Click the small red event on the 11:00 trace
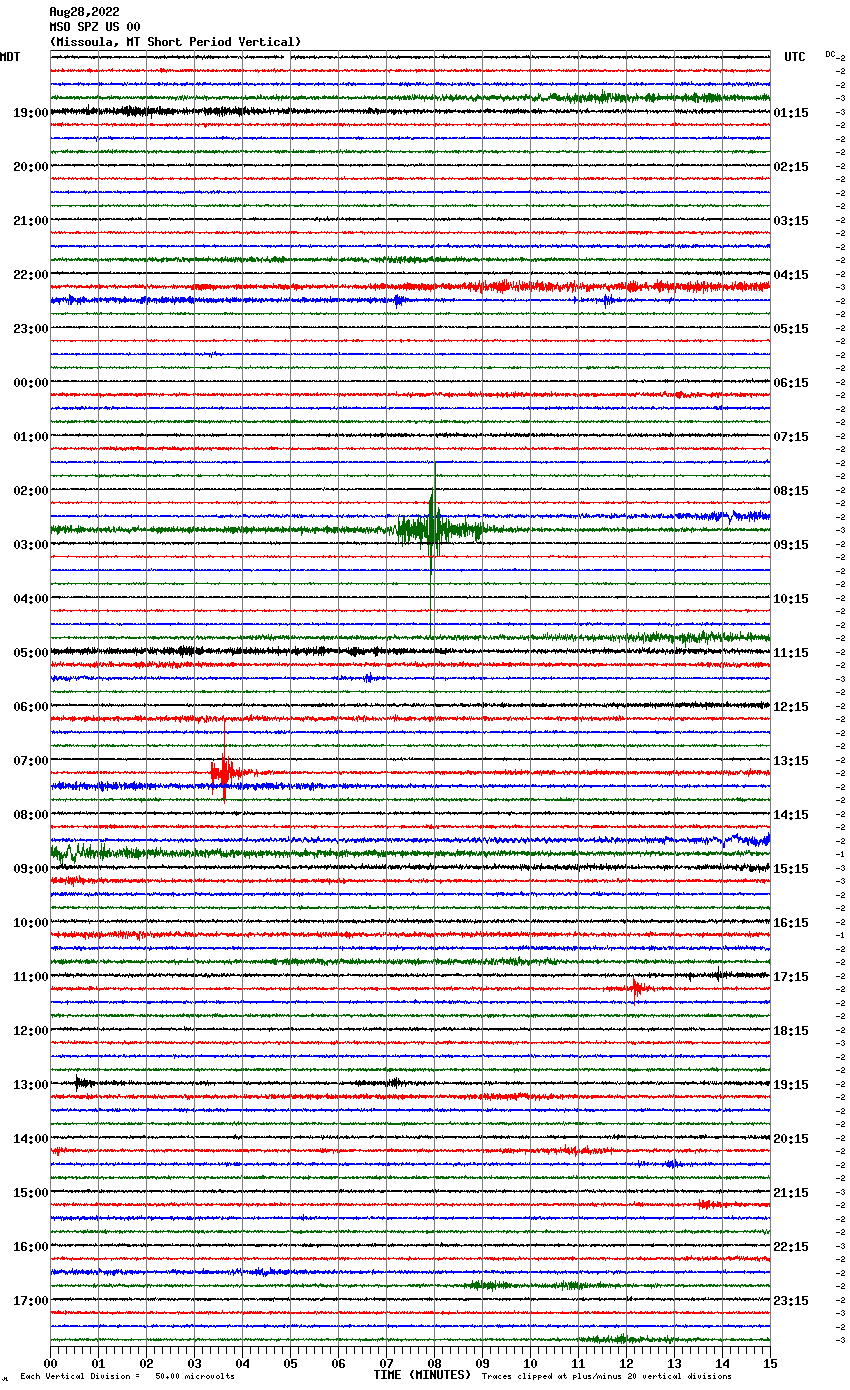This screenshot has height=1390, width=850. tap(636, 988)
